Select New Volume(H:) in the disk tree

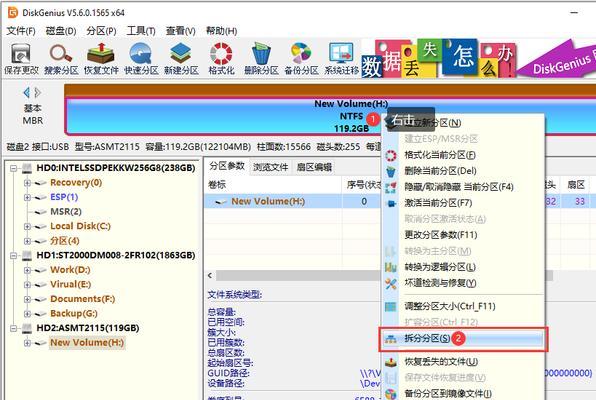[87, 343]
